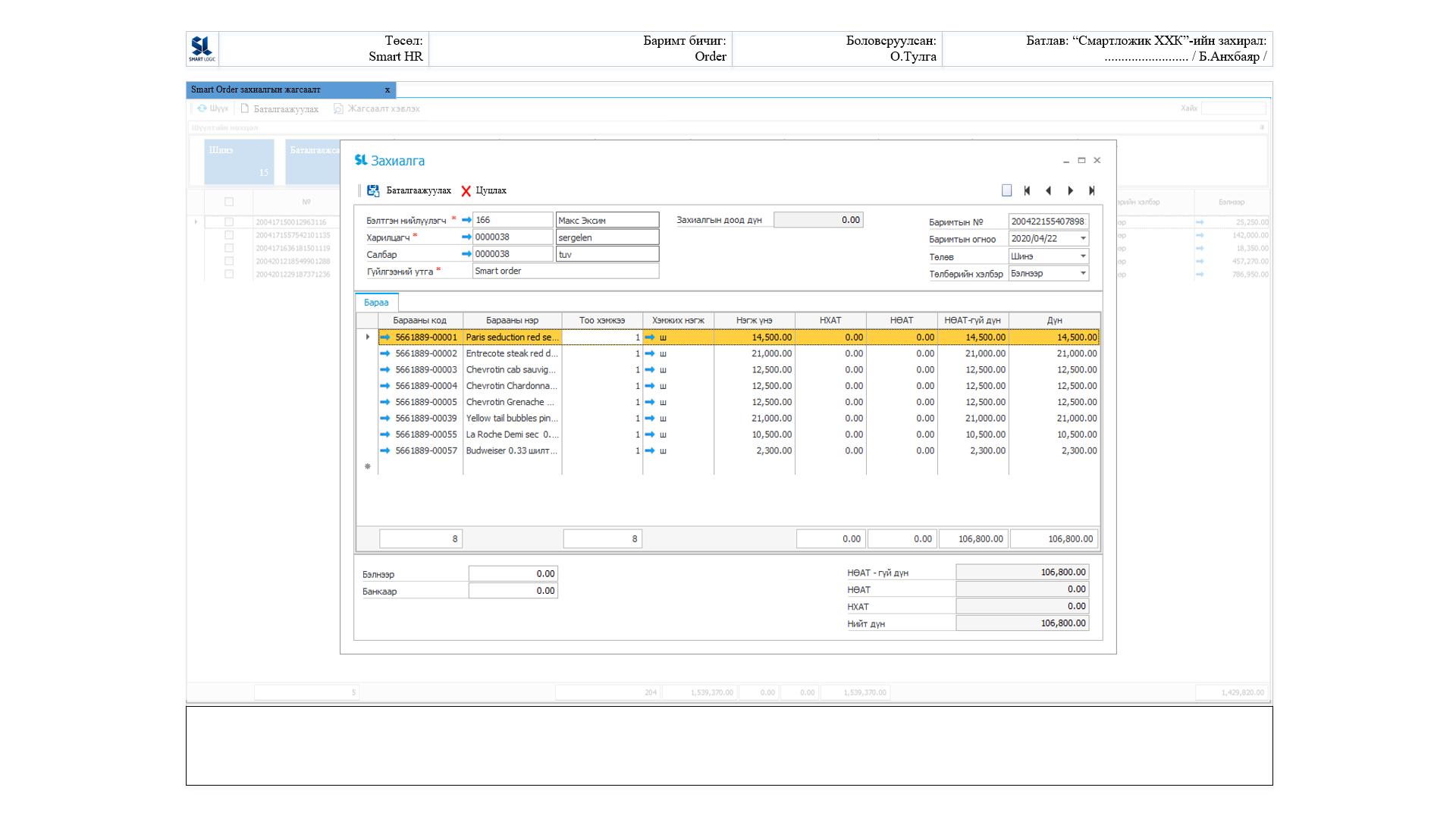
Task: Click the unit arrow in the Budweiser 0.33 row
Action: 650,450
